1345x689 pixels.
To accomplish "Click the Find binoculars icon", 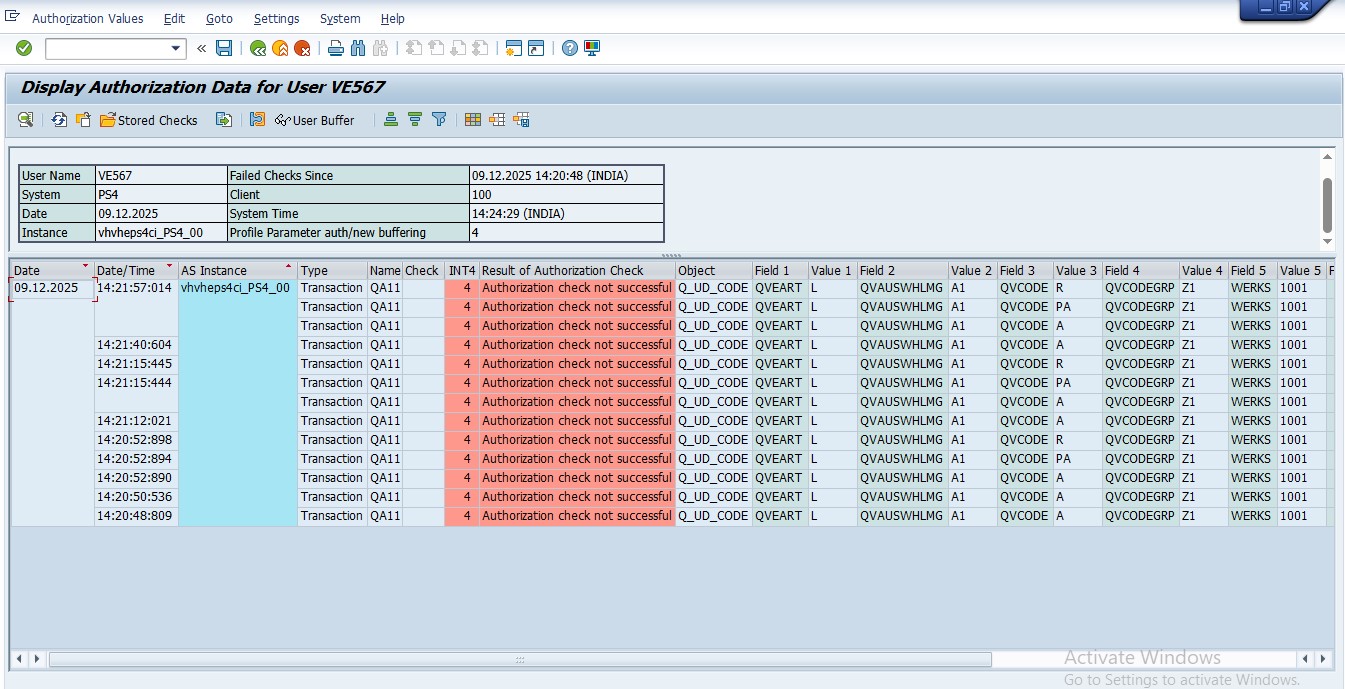I will coord(358,48).
